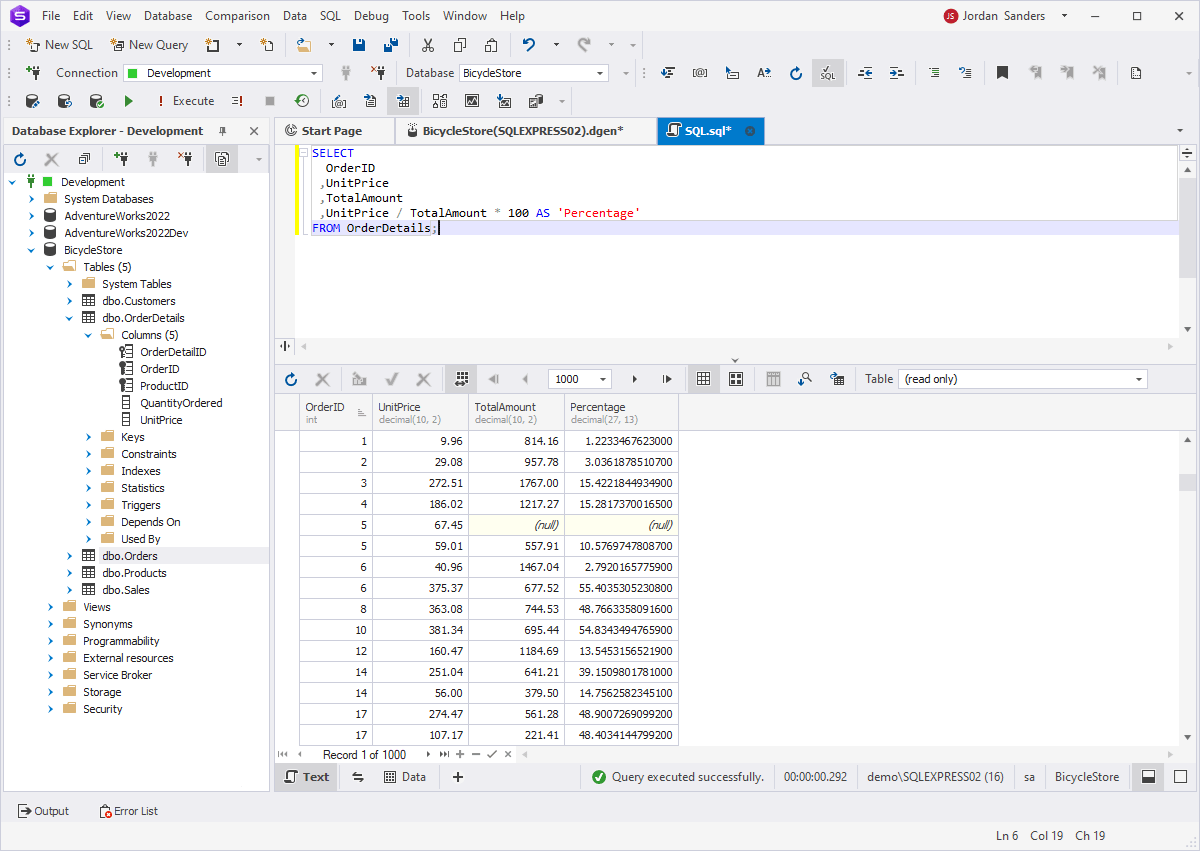Click the blue Undo arrow

coord(529,45)
